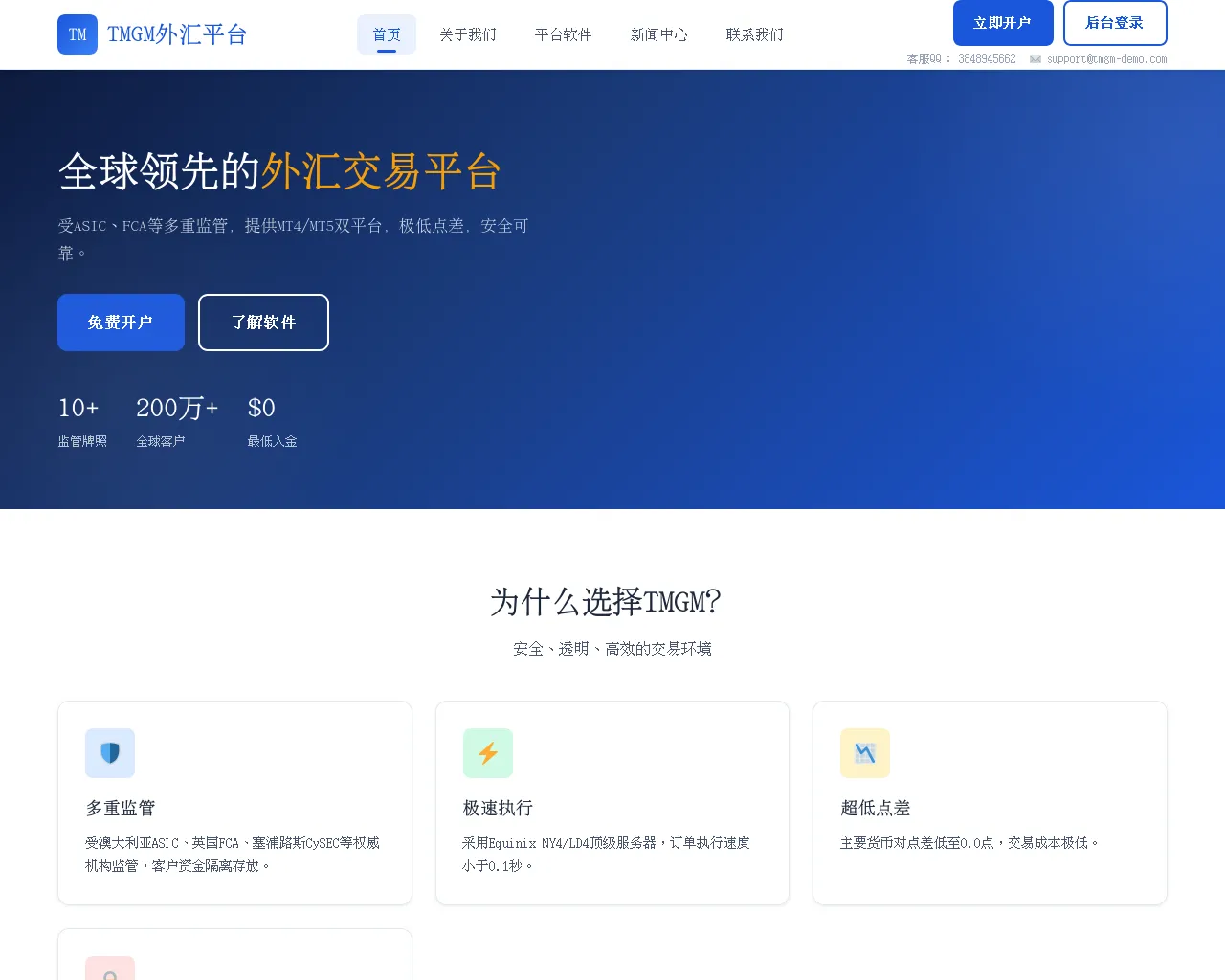Go to 关于我们 in the navigation
Viewport: 1225px width, 980px height.
coord(468,34)
